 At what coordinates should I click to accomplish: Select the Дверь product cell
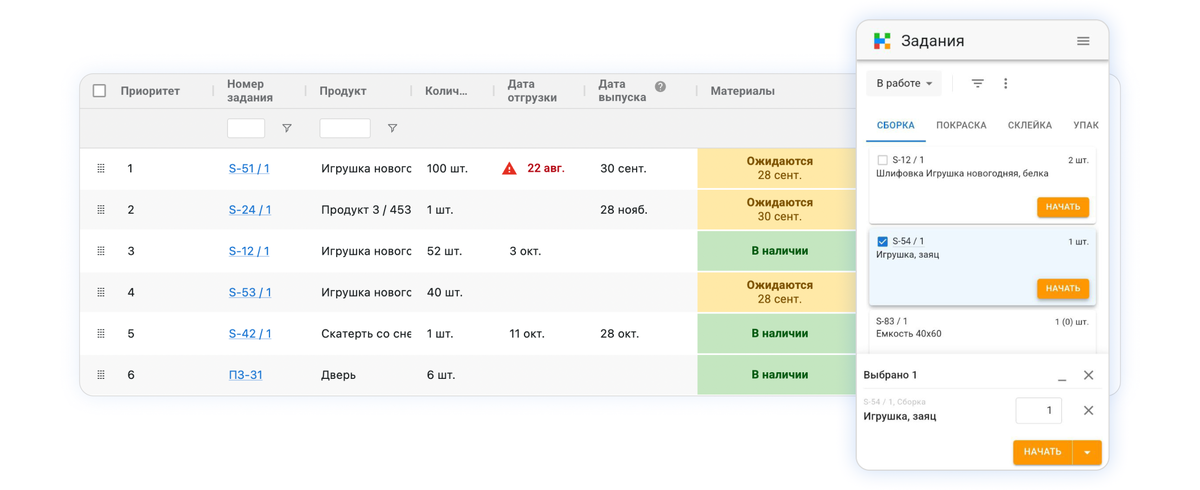(338, 375)
